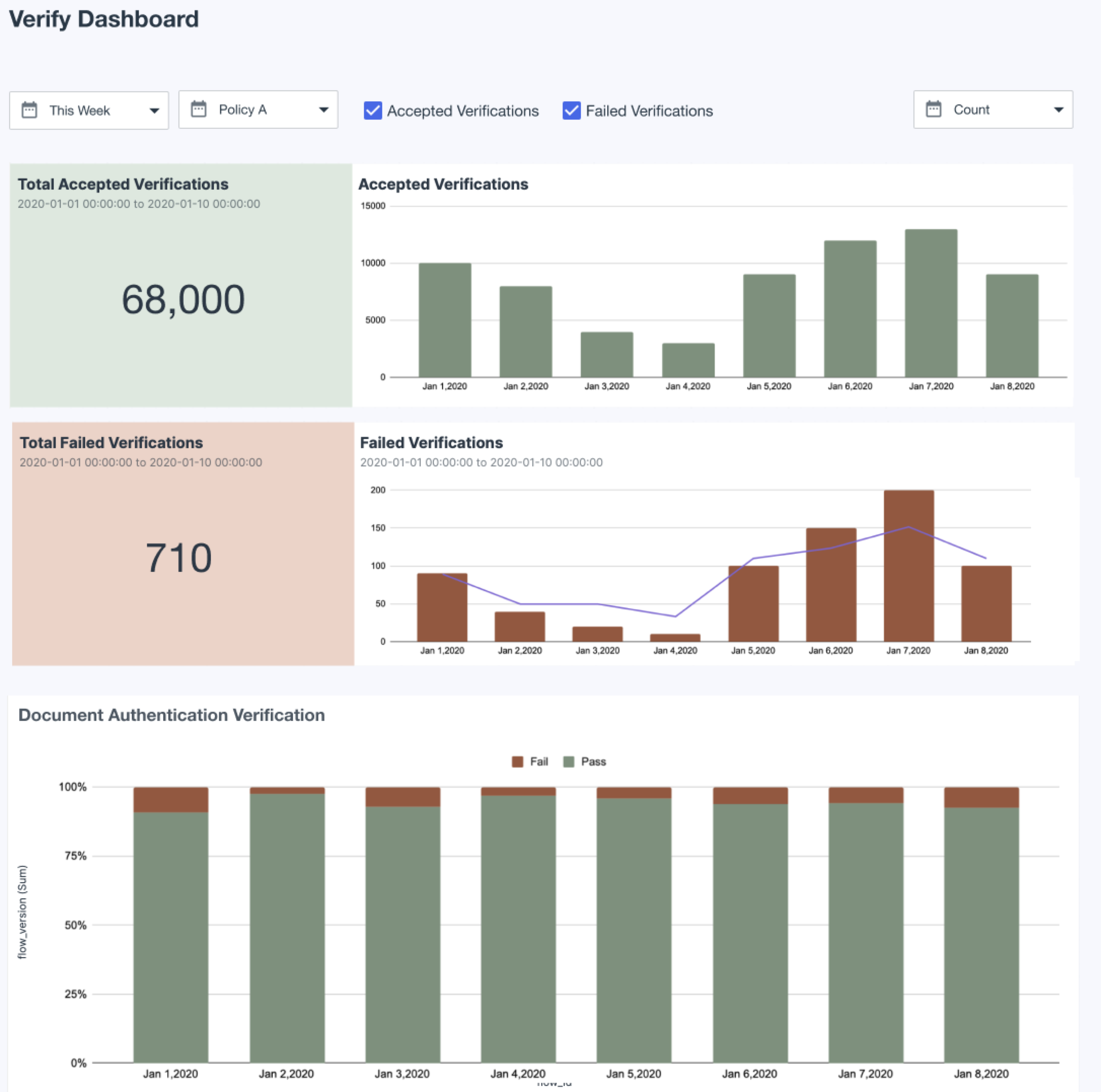
Task: Click calendar icon in Policy A dropdown
Action: pos(198,108)
